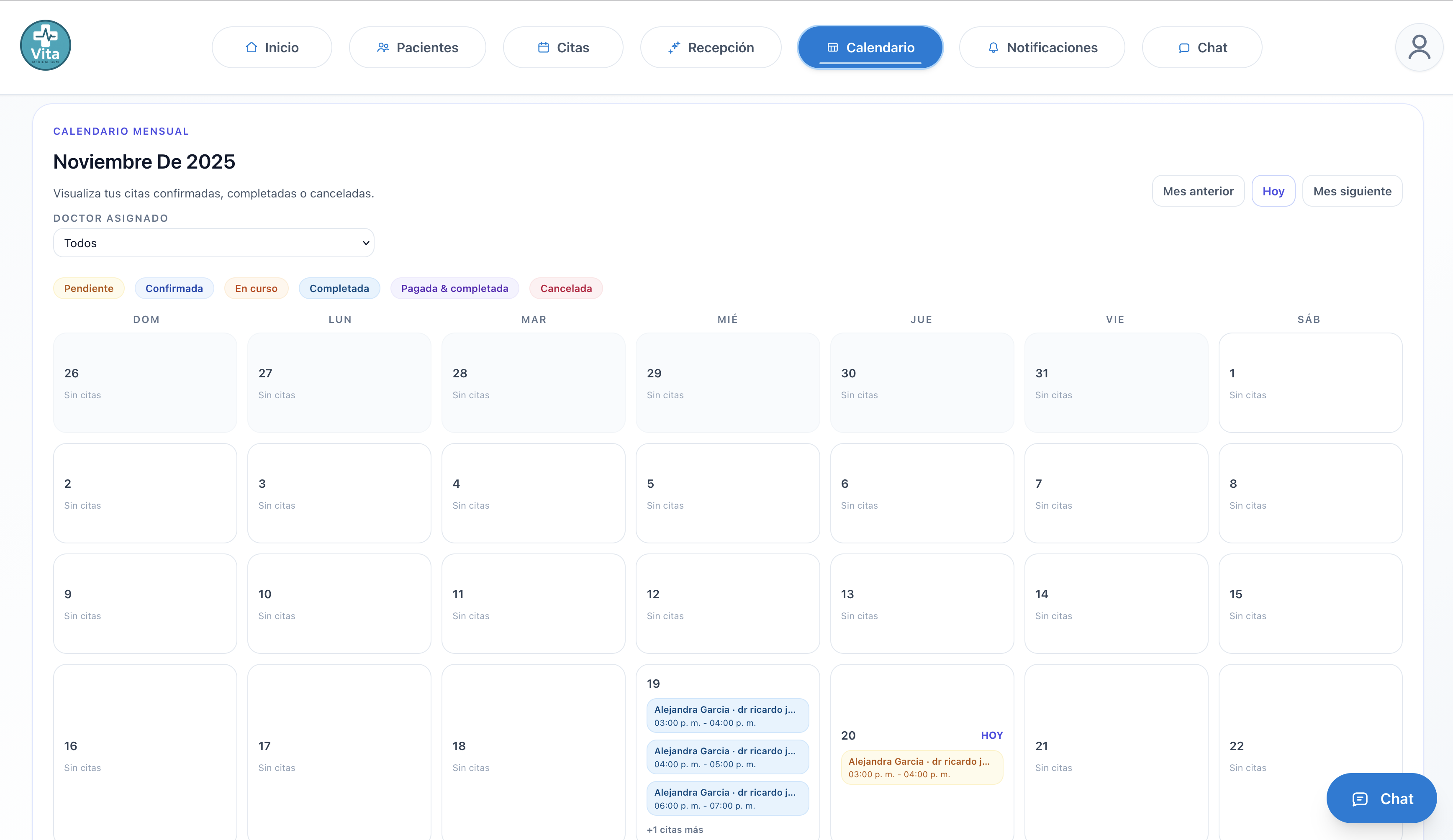
Task: Open the user profile avatar icon
Action: coord(1418,47)
